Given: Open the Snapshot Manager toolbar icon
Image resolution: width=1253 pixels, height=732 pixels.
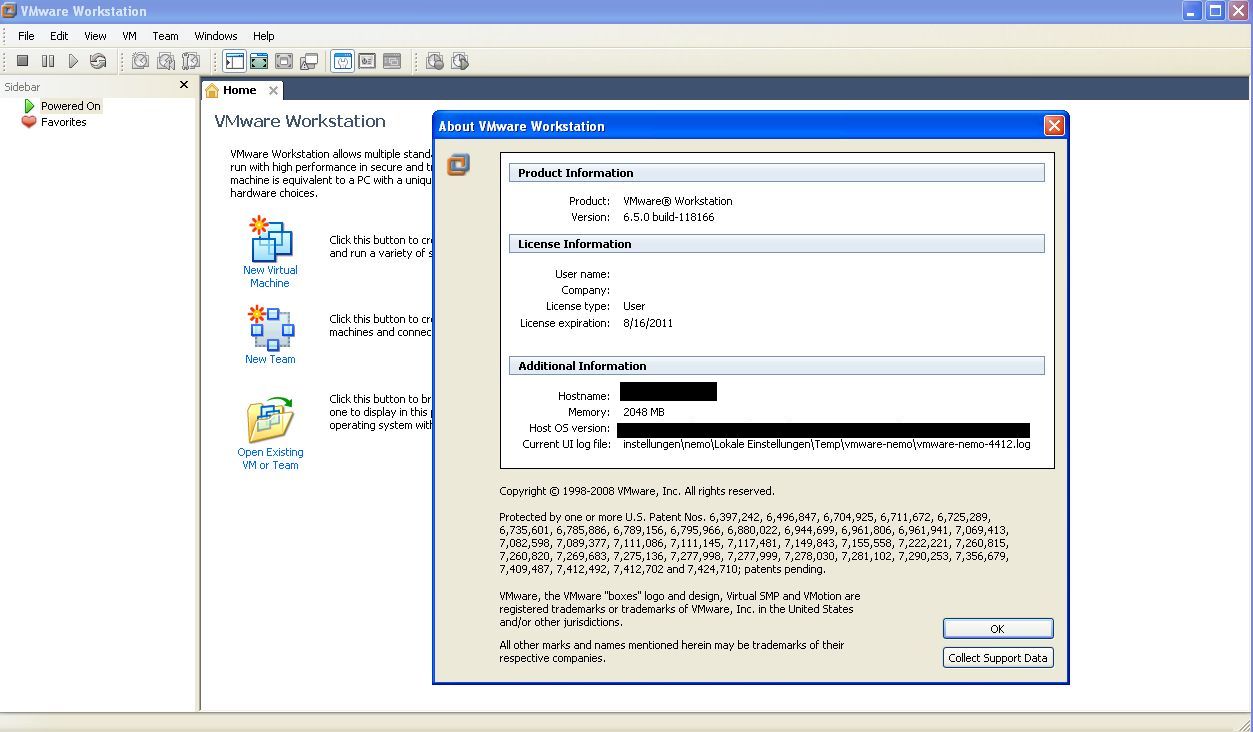Looking at the screenshot, I should [x=191, y=61].
